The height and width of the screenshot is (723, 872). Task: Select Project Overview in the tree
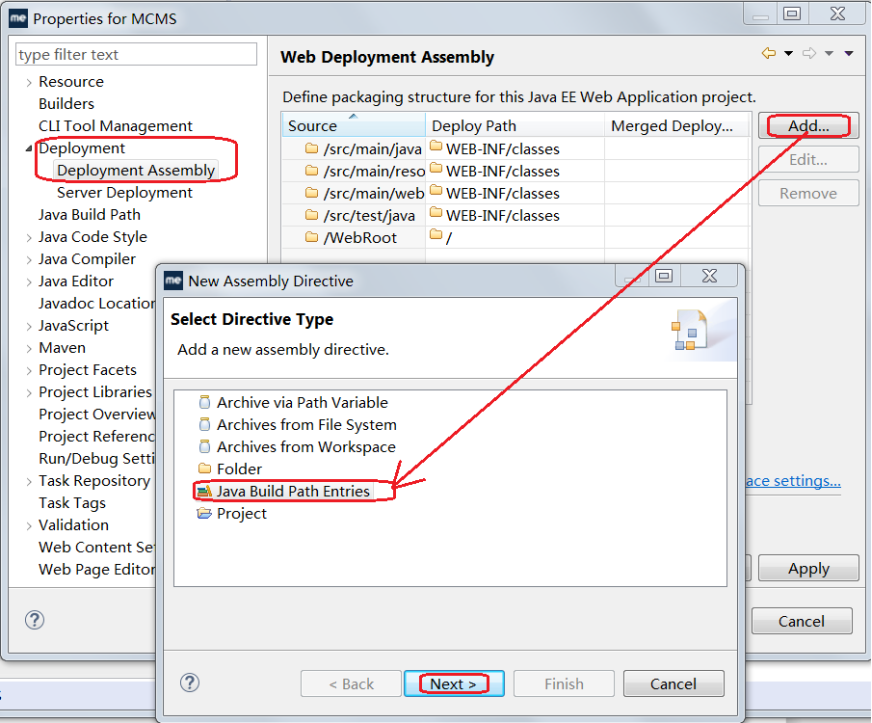pyautogui.click(x=97, y=414)
